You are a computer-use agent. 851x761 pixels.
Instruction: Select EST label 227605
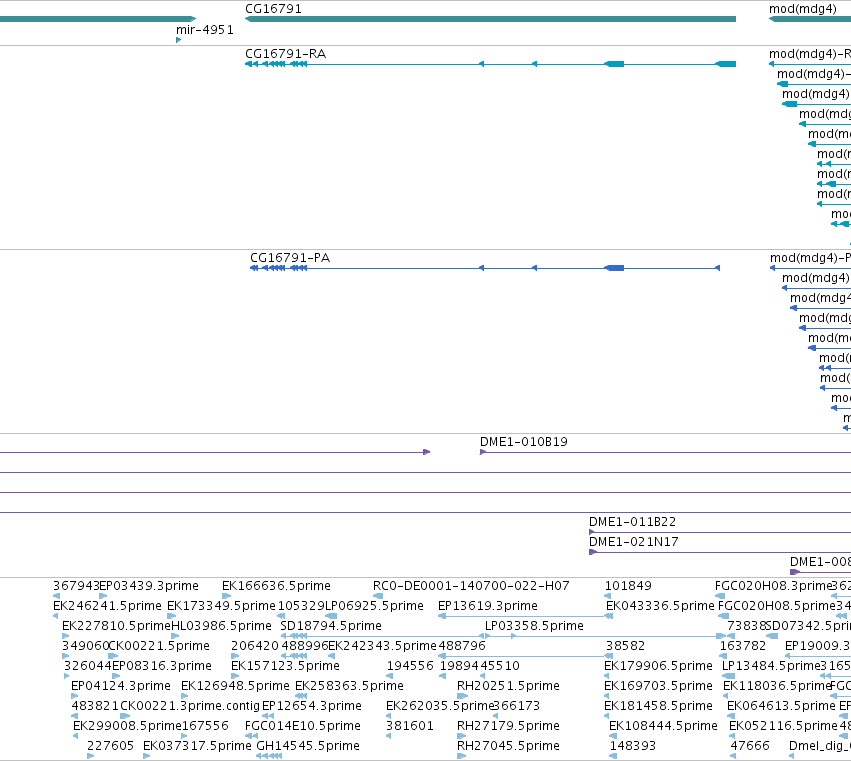coord(110,746)
